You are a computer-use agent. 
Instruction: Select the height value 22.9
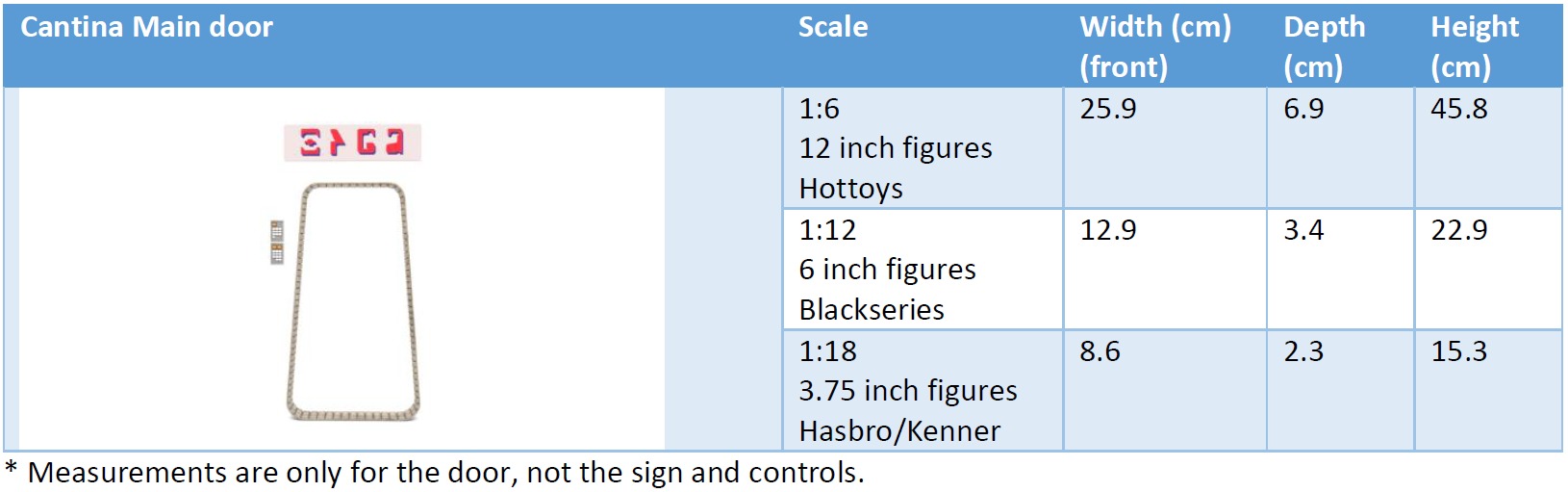(x=1458, y=230)
